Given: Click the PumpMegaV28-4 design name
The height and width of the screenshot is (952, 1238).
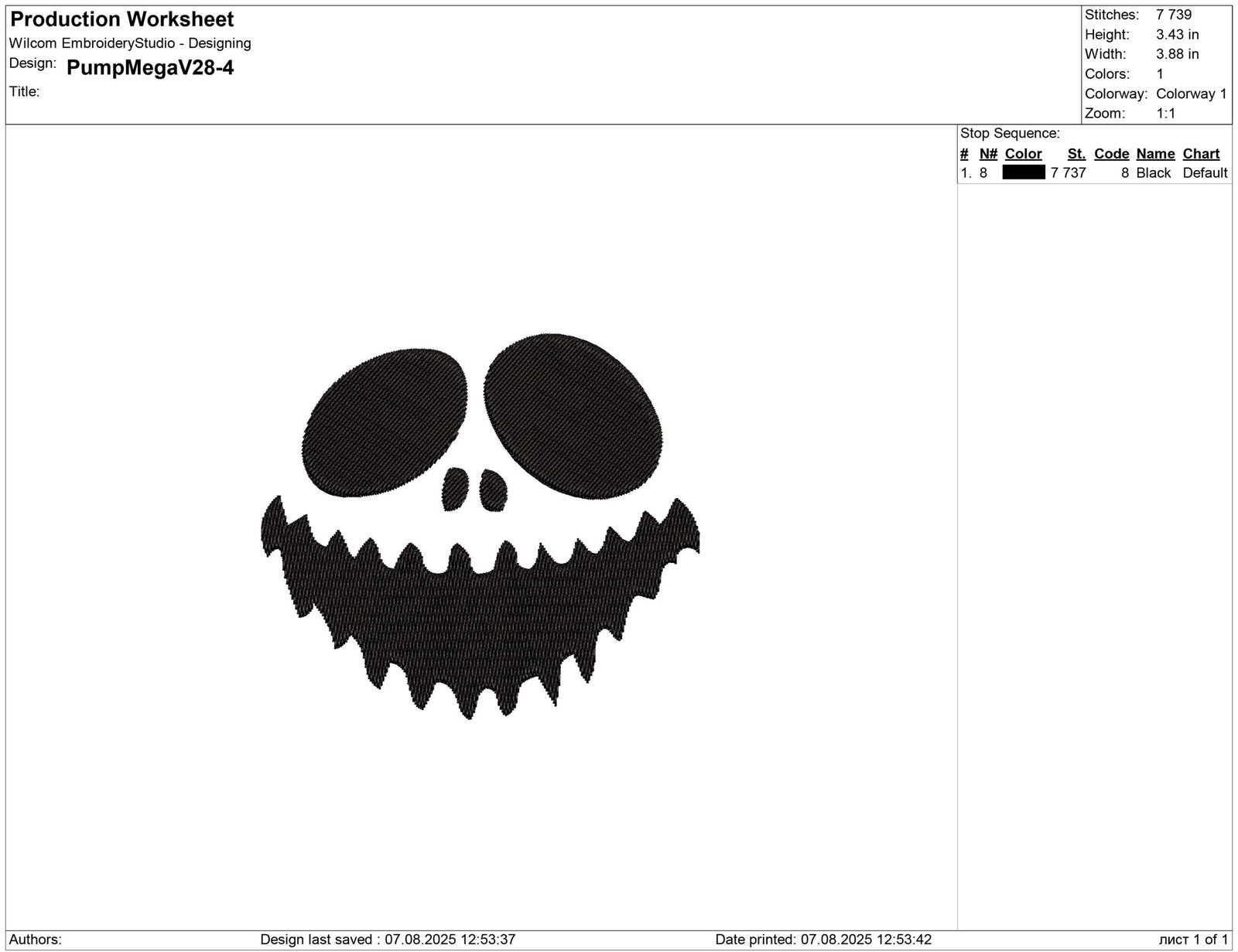Looking at the screenshot, I should [x=152, y=69].
